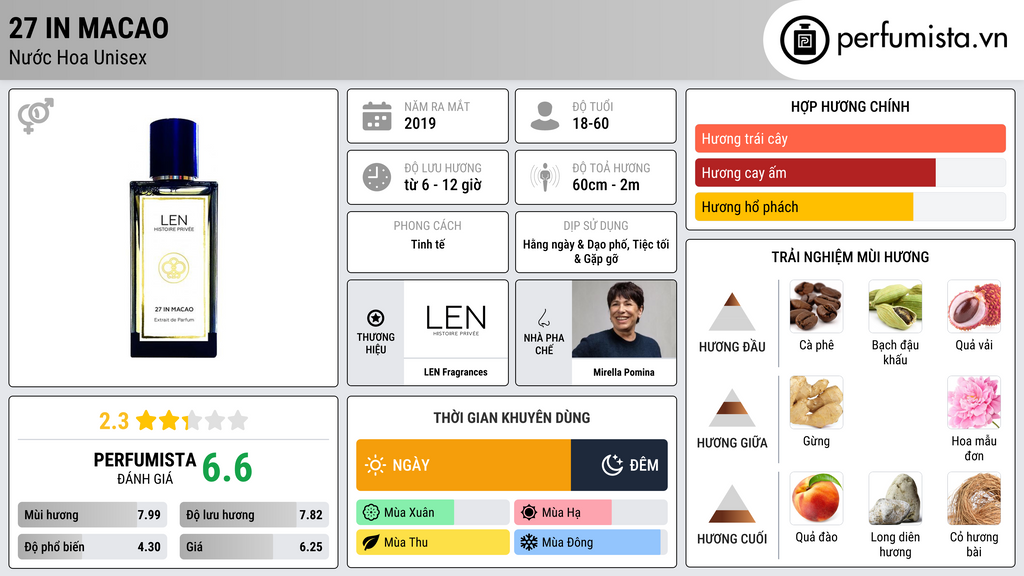Click the sun icon for Mùa Hạ
Screen dimensions: 1024x576
point(529,513)
